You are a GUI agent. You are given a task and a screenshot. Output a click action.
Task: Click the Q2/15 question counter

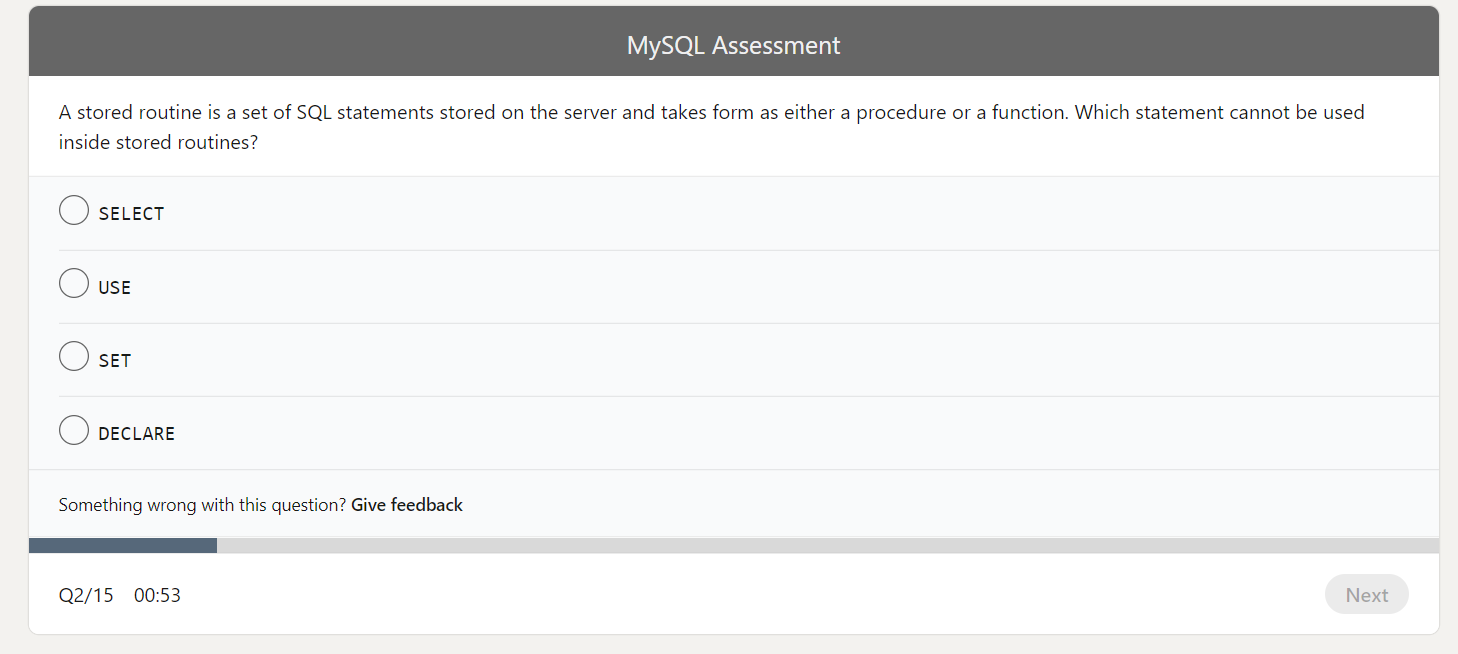[x=86, y=594]
